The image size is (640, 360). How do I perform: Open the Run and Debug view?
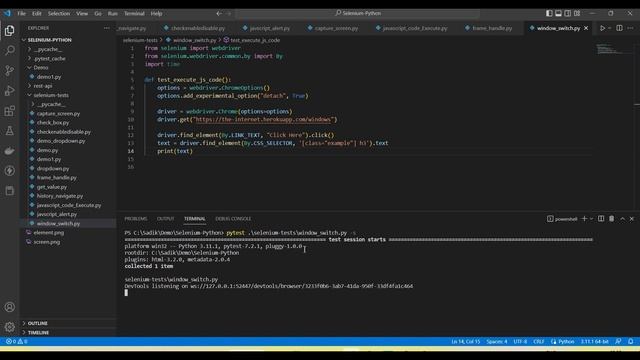point(9,91)
